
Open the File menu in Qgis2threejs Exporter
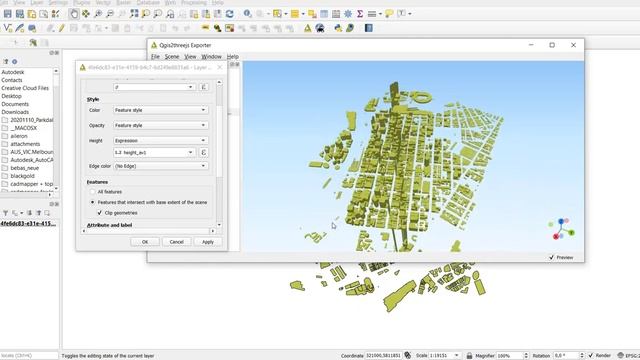tap(155, 57)
